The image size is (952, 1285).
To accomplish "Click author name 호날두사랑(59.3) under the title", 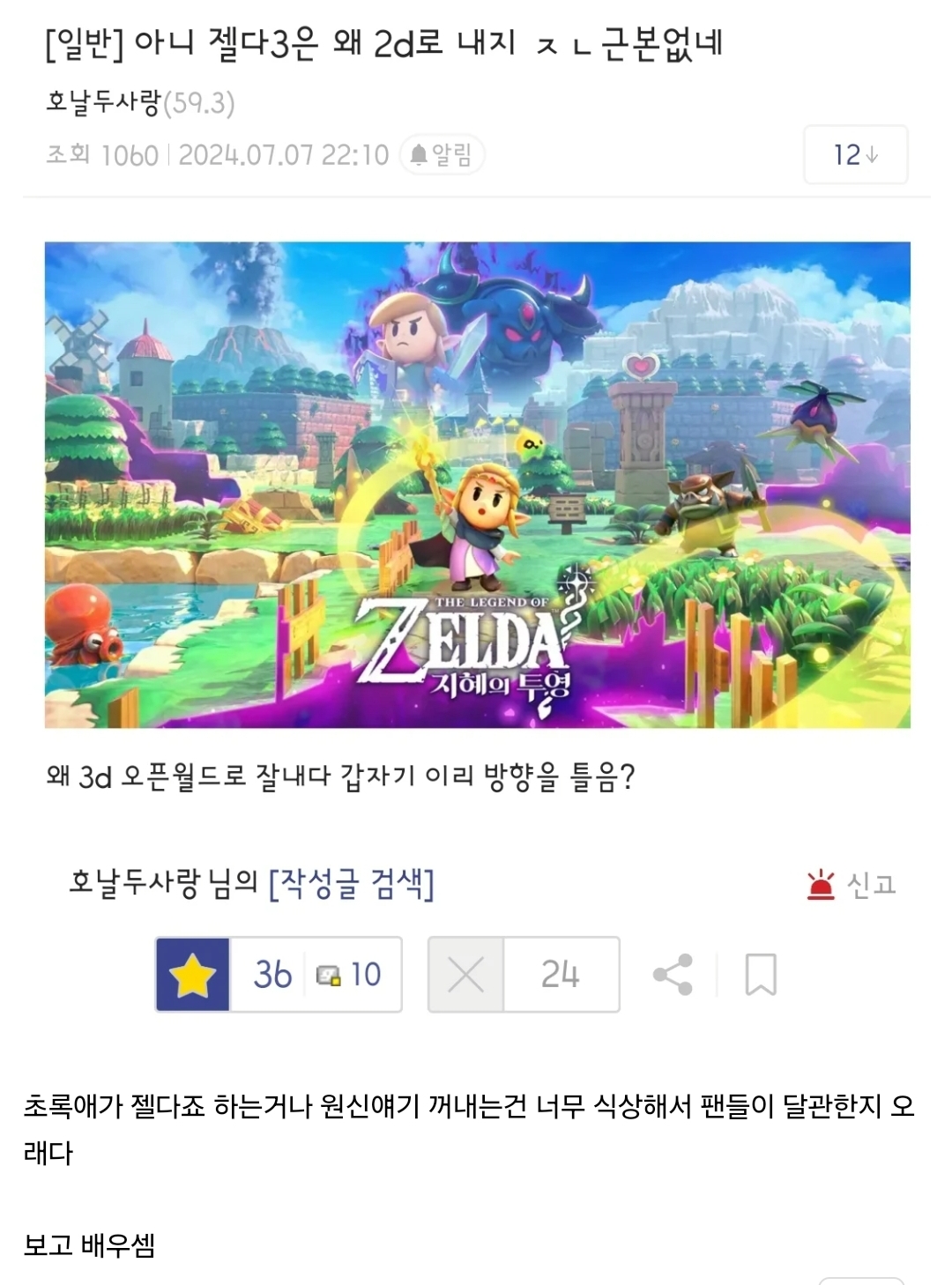I will click(x=140, y=103).
